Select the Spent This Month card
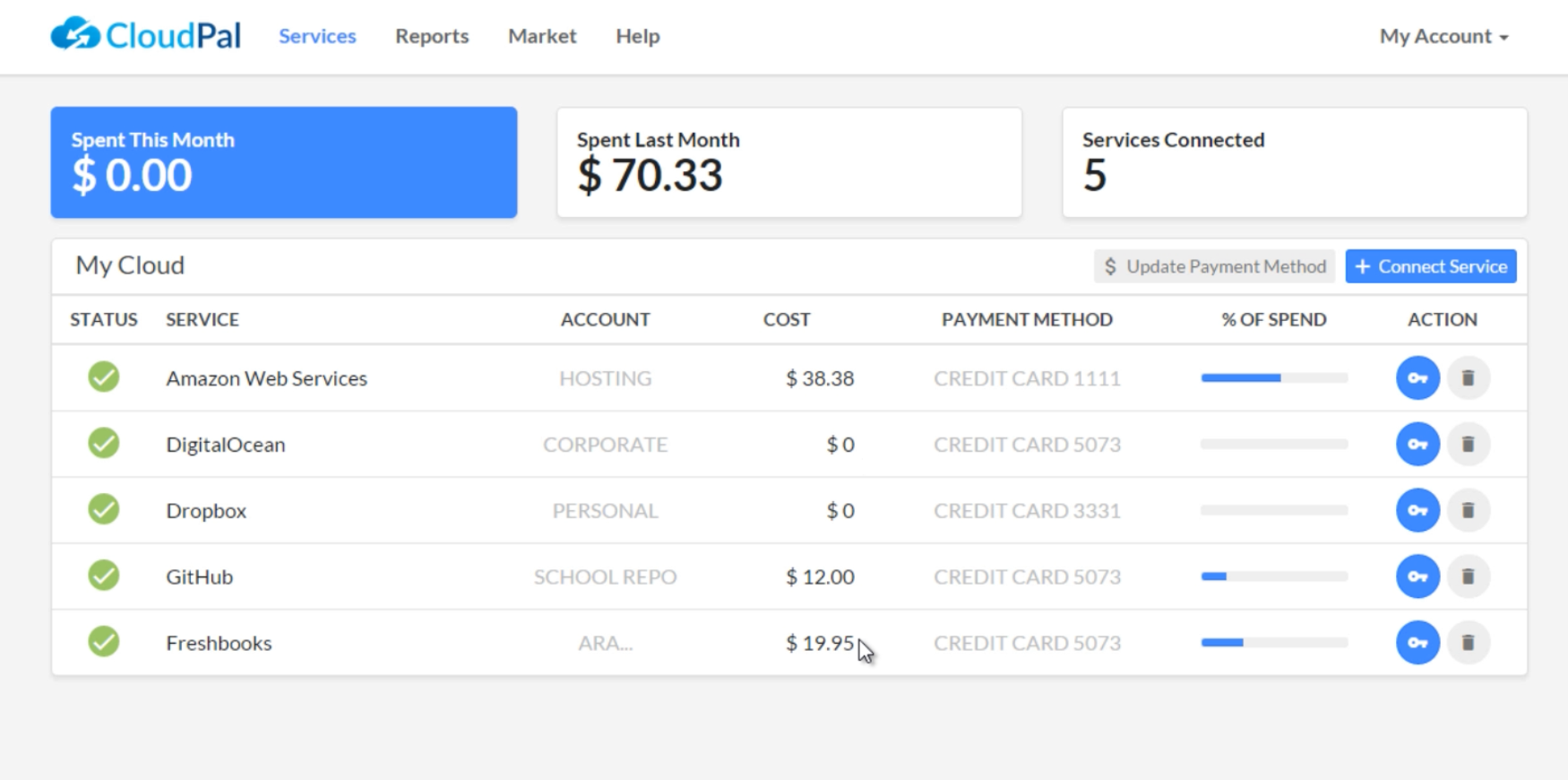 pos(284,162)
